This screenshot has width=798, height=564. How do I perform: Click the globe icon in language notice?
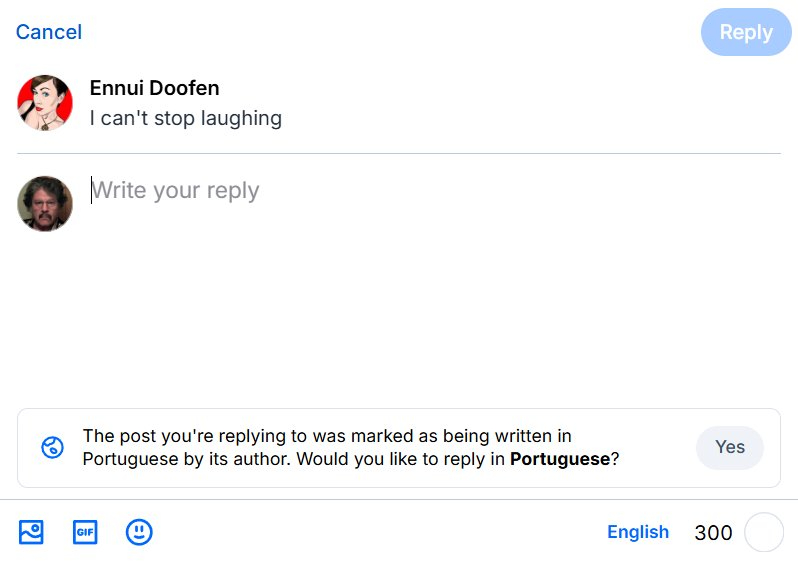point(52,447)
